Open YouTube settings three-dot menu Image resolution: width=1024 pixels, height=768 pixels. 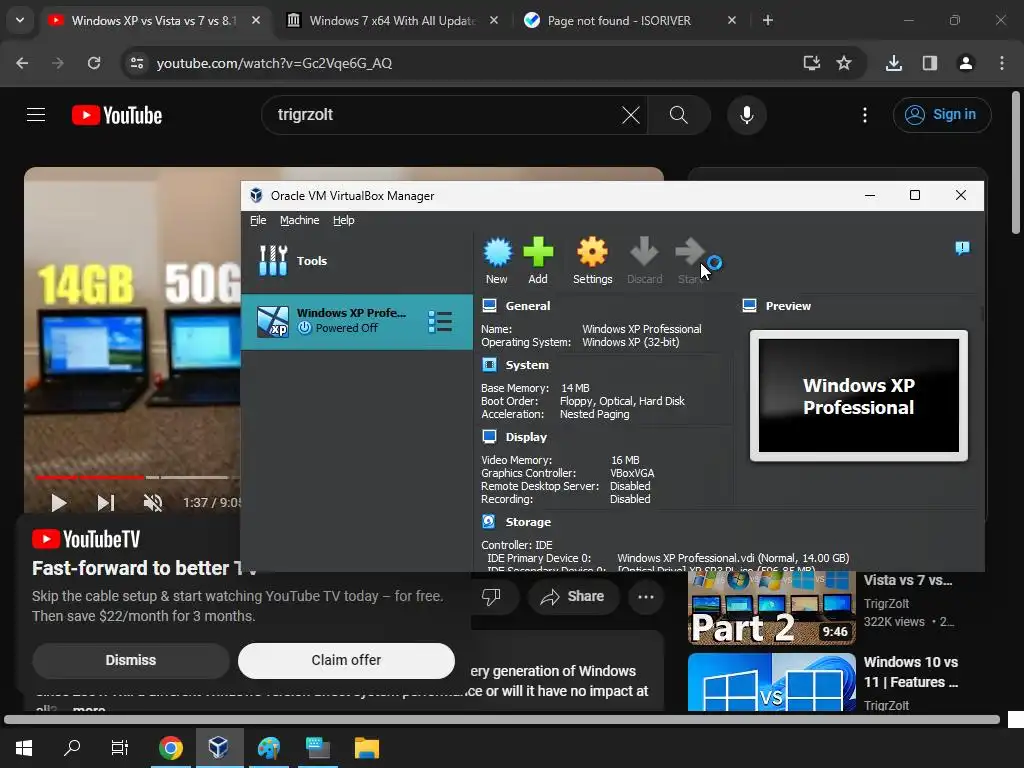coord(865,116)
